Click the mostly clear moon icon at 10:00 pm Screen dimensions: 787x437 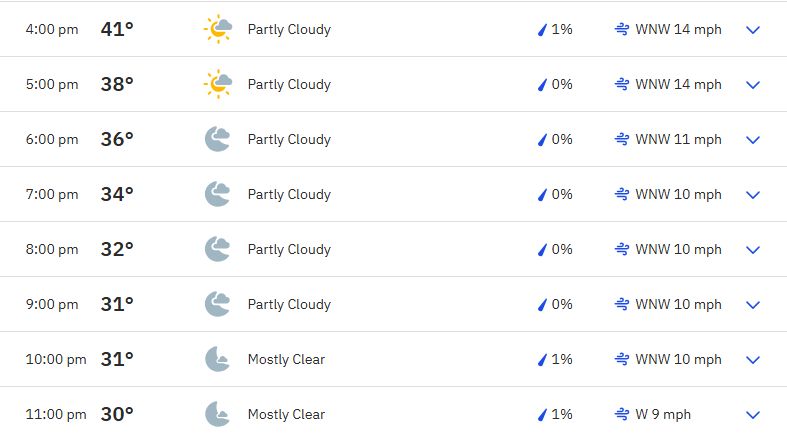click(x=217, y=359)
